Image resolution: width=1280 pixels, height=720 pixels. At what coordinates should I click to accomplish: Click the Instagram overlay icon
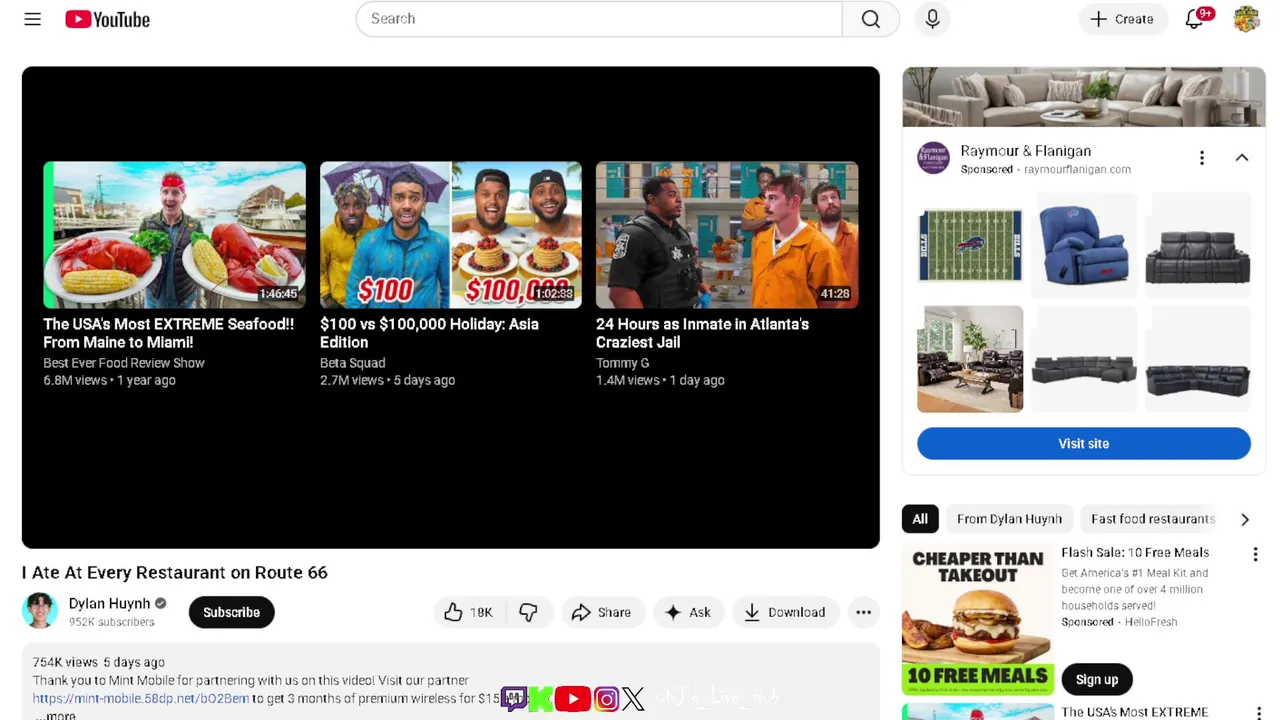click(606, 698)
